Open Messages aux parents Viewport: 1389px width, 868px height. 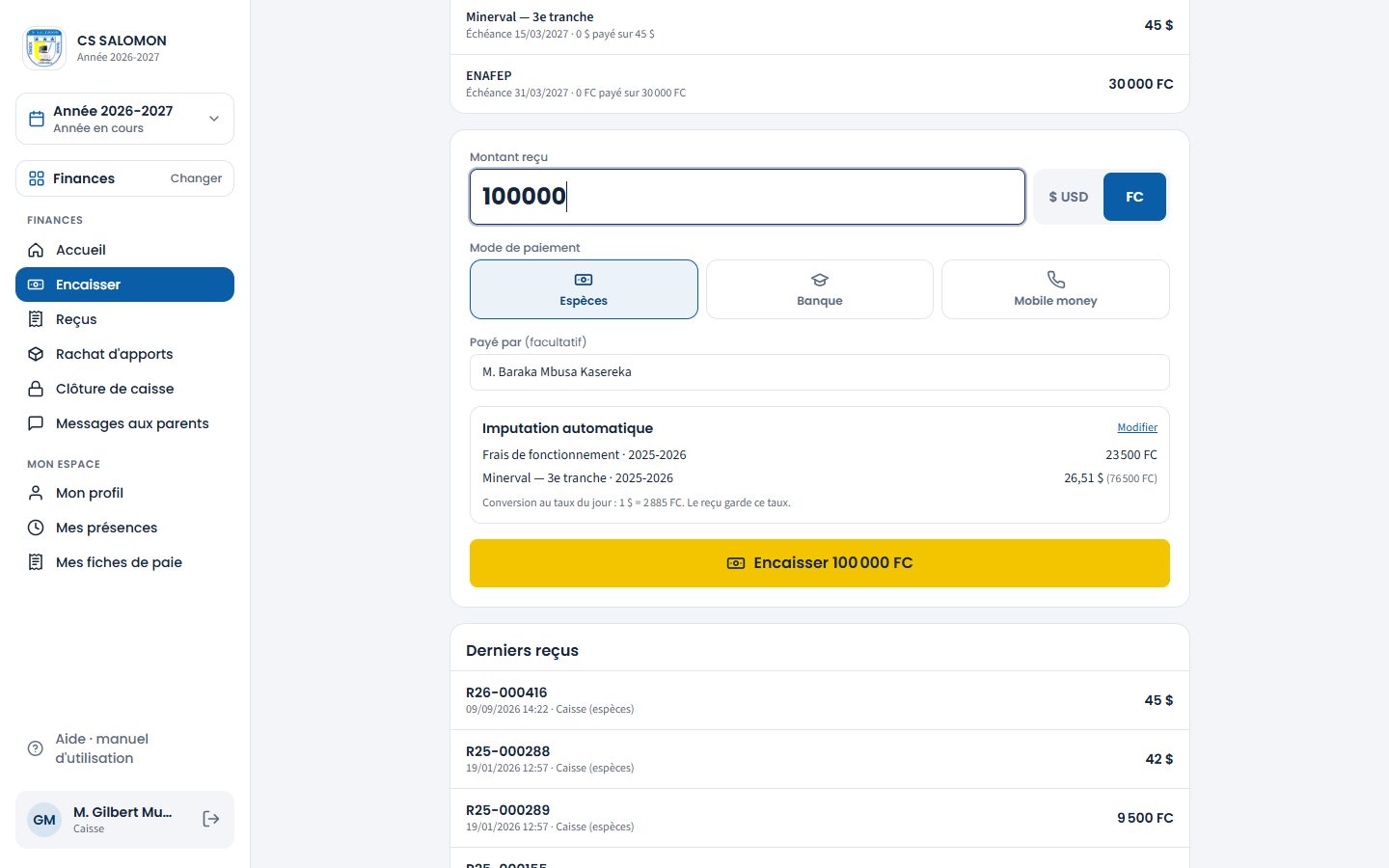click(124, 423)
